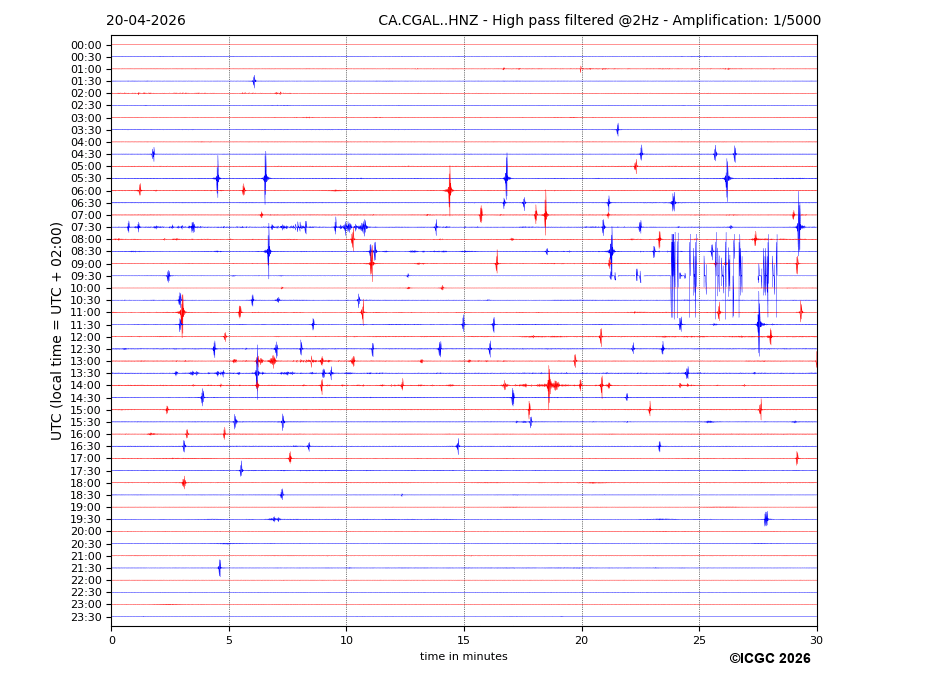Click the blue spike on the 19:30 trace
Screen dimensions: 927x696
pyautogui.click(x=766, y=518)
